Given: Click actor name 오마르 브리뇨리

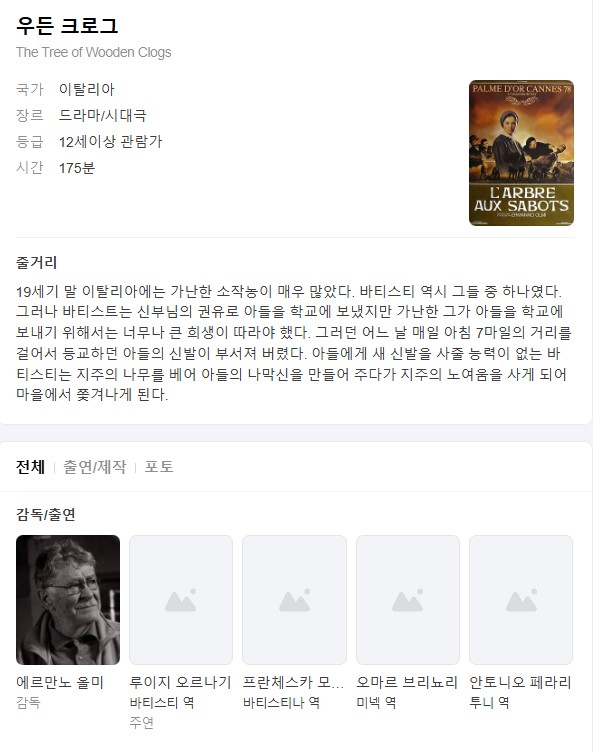Looking at the screenshot, I should 407,682.
